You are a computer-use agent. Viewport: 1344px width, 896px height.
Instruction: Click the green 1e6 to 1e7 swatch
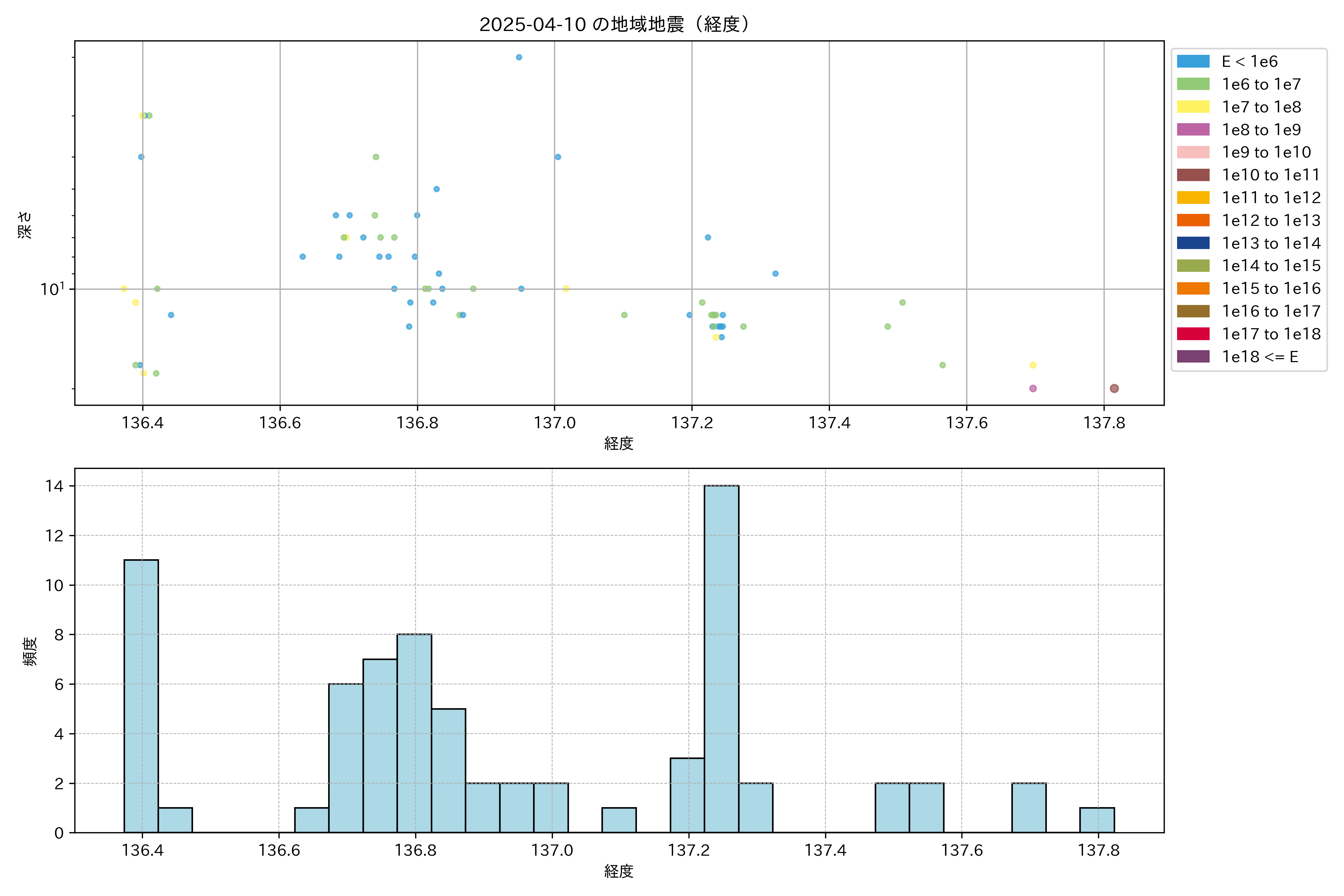[x=1193, y=84]
